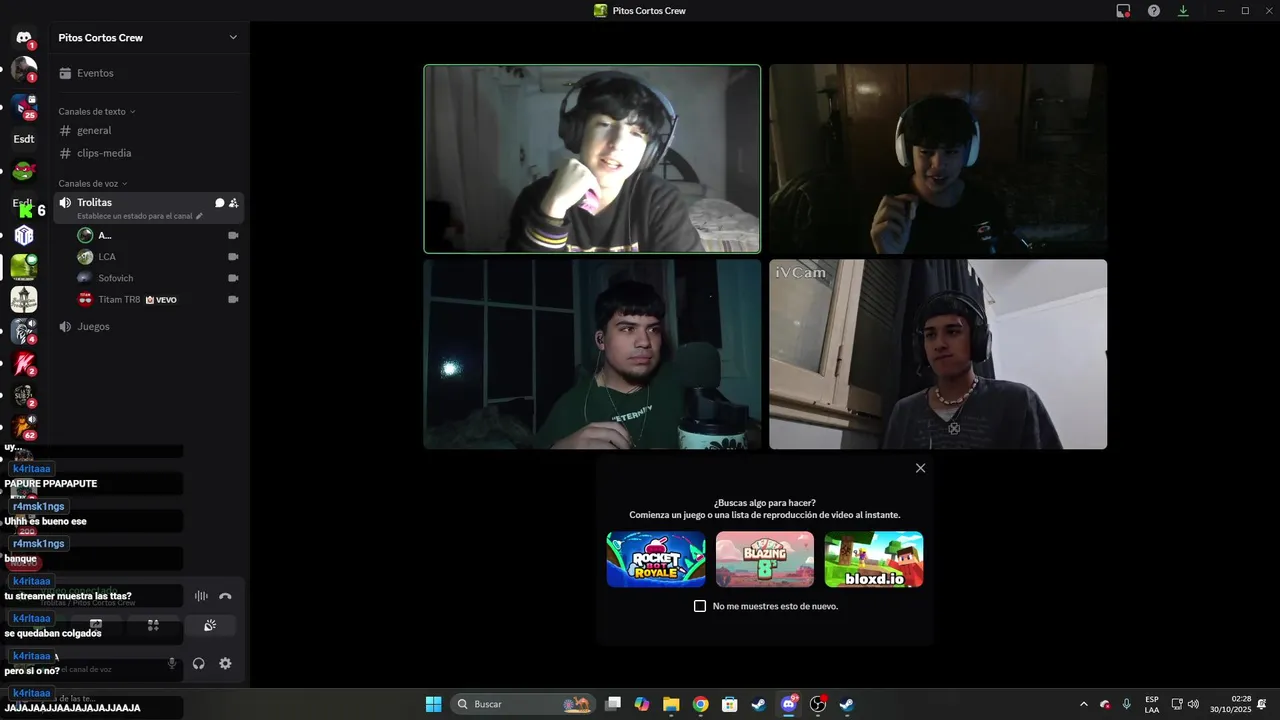Toggle headphones deafen in user panel

199,663
